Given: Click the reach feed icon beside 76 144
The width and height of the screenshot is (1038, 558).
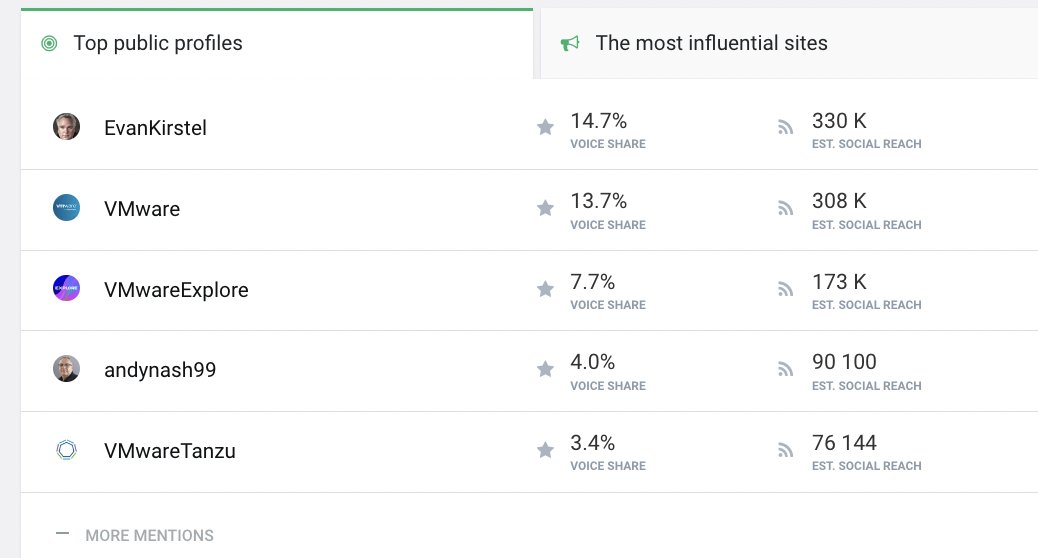Looking at the screenshot, I should pos(785,451).
